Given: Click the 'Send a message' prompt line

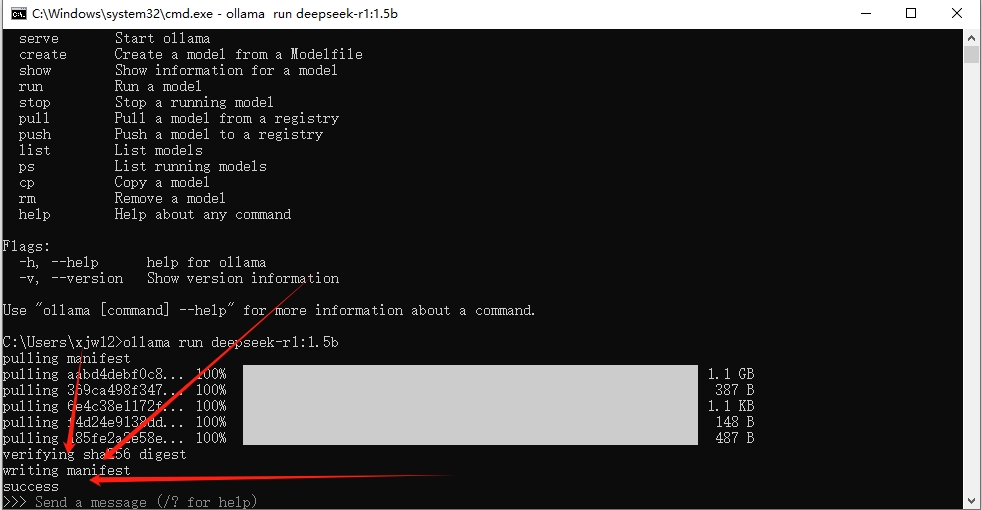Looking at the screenshot, I should click(x=130, y=502).
